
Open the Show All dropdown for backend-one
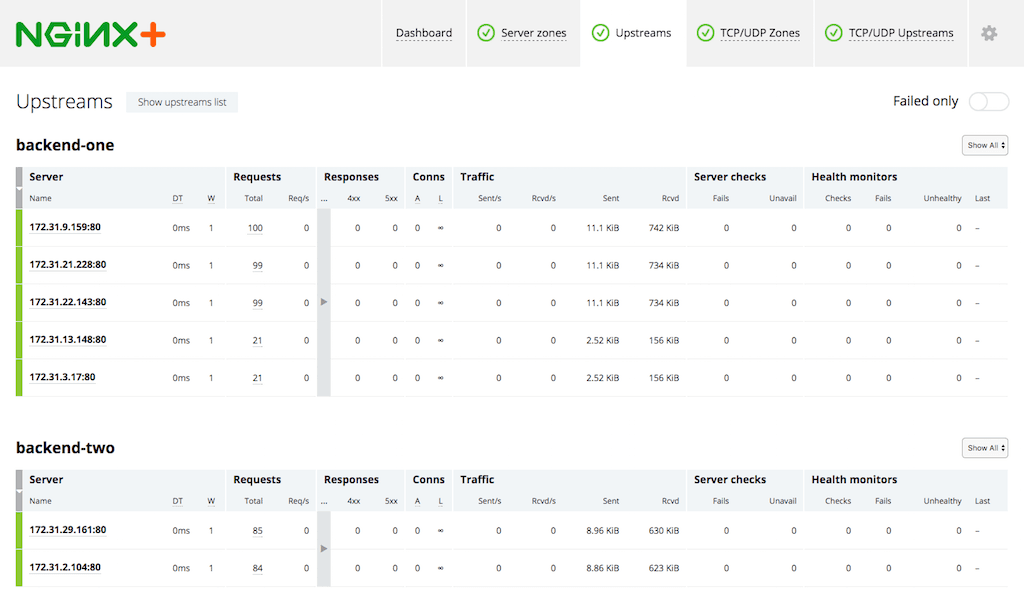[984, 144]
